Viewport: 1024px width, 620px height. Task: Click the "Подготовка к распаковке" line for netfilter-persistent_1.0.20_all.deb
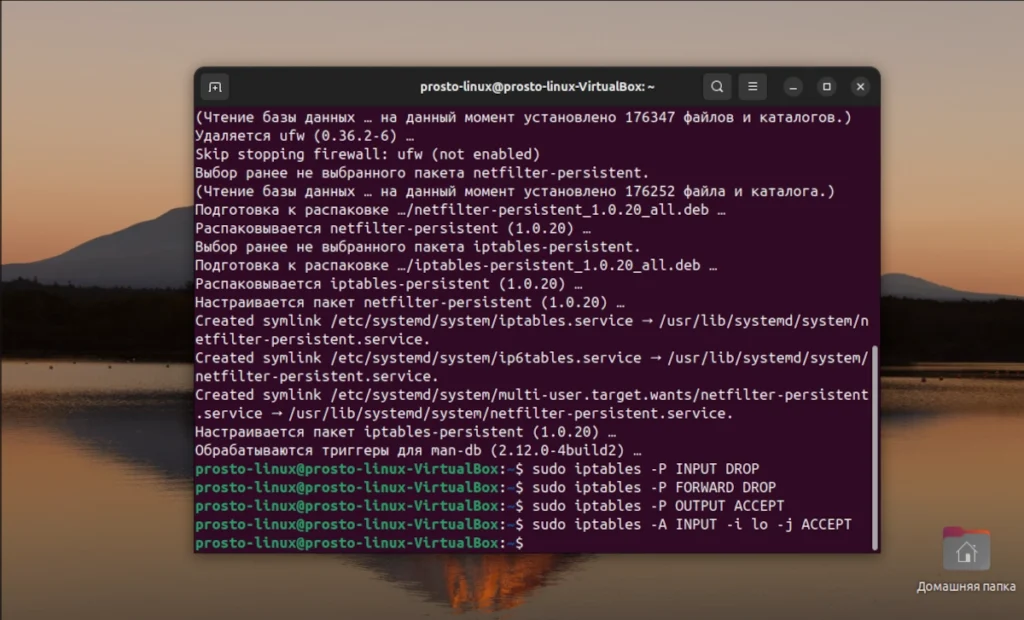click(x=460, y=210)
